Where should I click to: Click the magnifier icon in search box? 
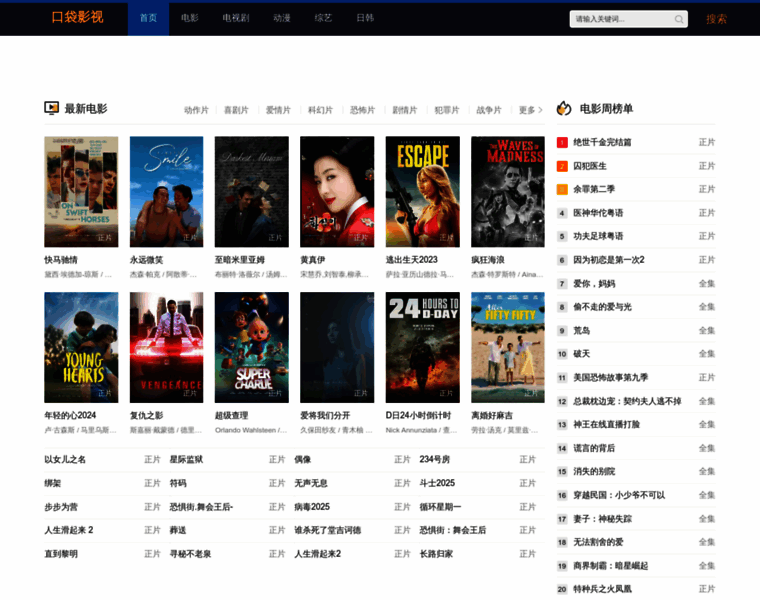pyautogui.click(x=679, y=19)
